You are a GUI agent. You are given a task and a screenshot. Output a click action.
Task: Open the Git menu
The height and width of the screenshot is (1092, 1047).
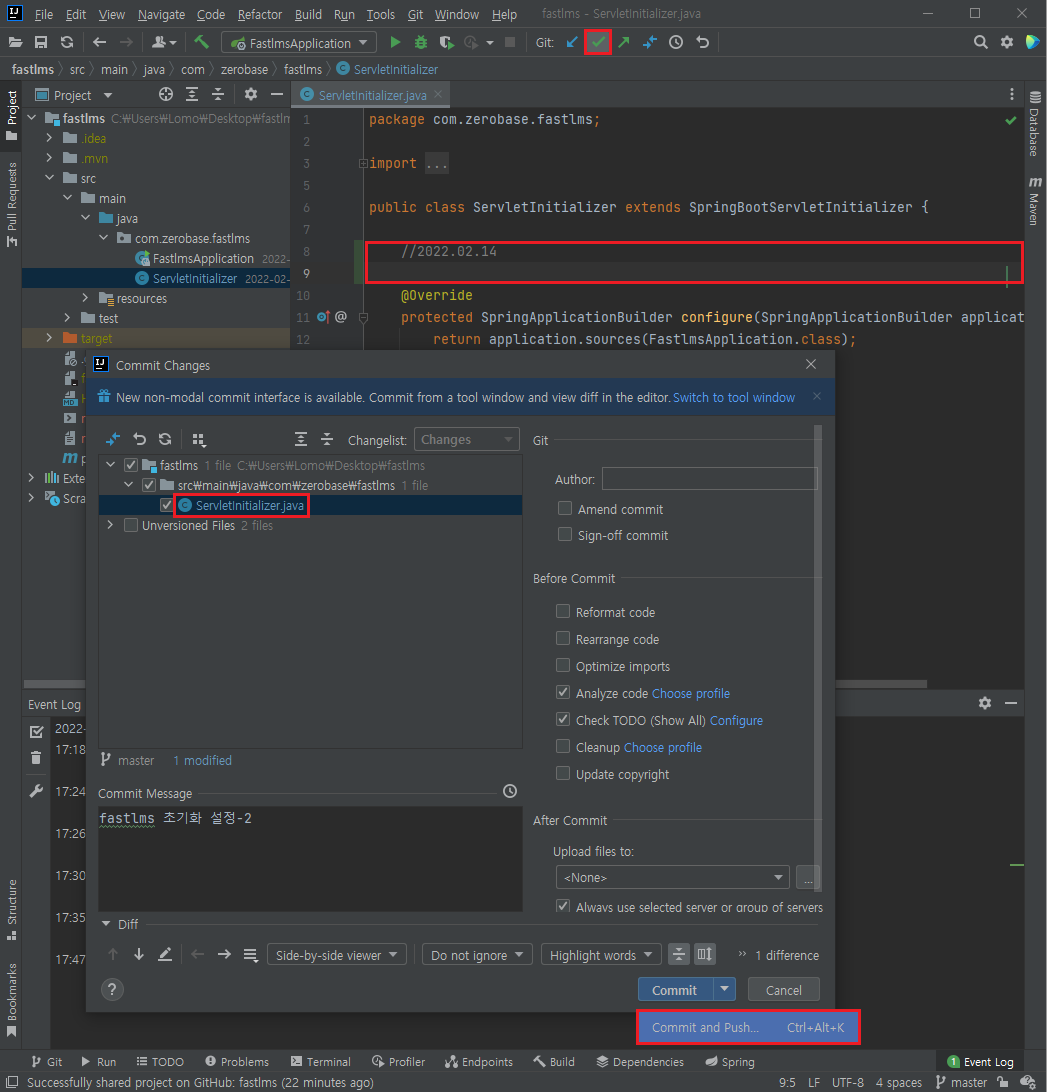coord(415,14)
